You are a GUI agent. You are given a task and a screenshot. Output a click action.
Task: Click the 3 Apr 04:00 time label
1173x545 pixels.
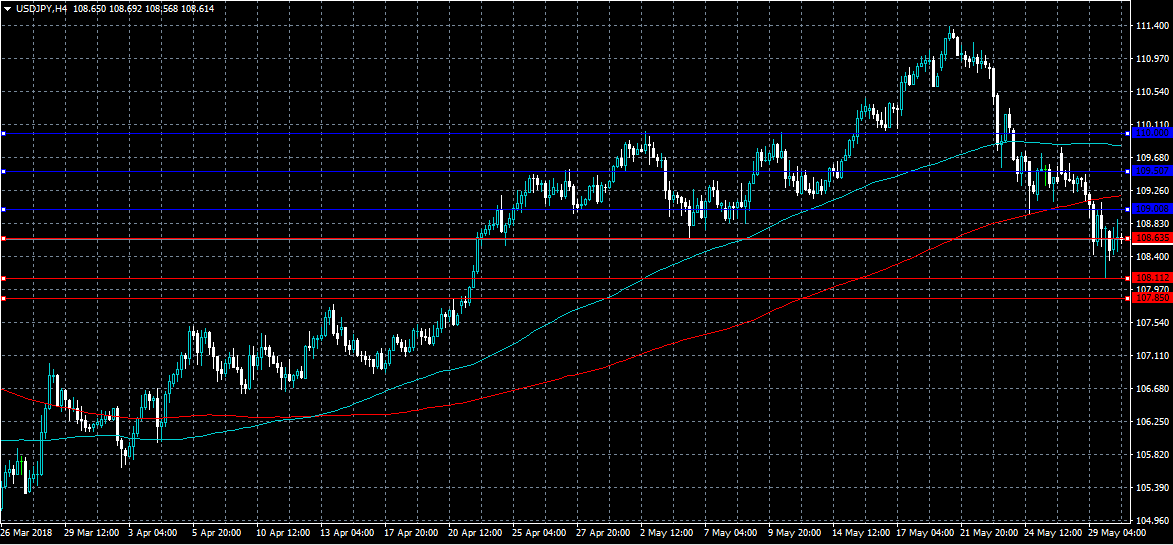pyautogui.click(x=153, y=533)
